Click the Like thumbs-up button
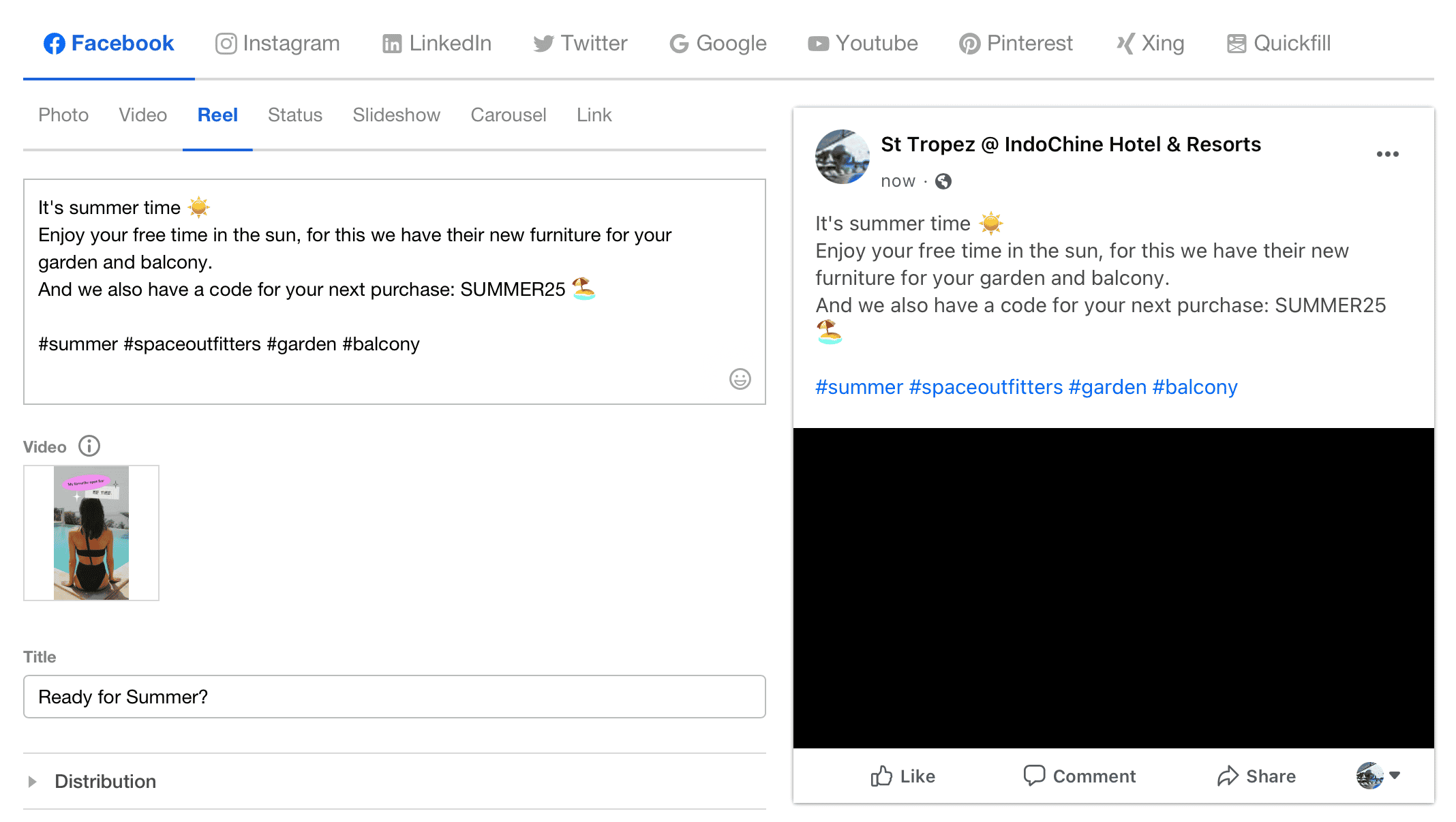This screenshot has height=822, width=1456. coord(903,776)
